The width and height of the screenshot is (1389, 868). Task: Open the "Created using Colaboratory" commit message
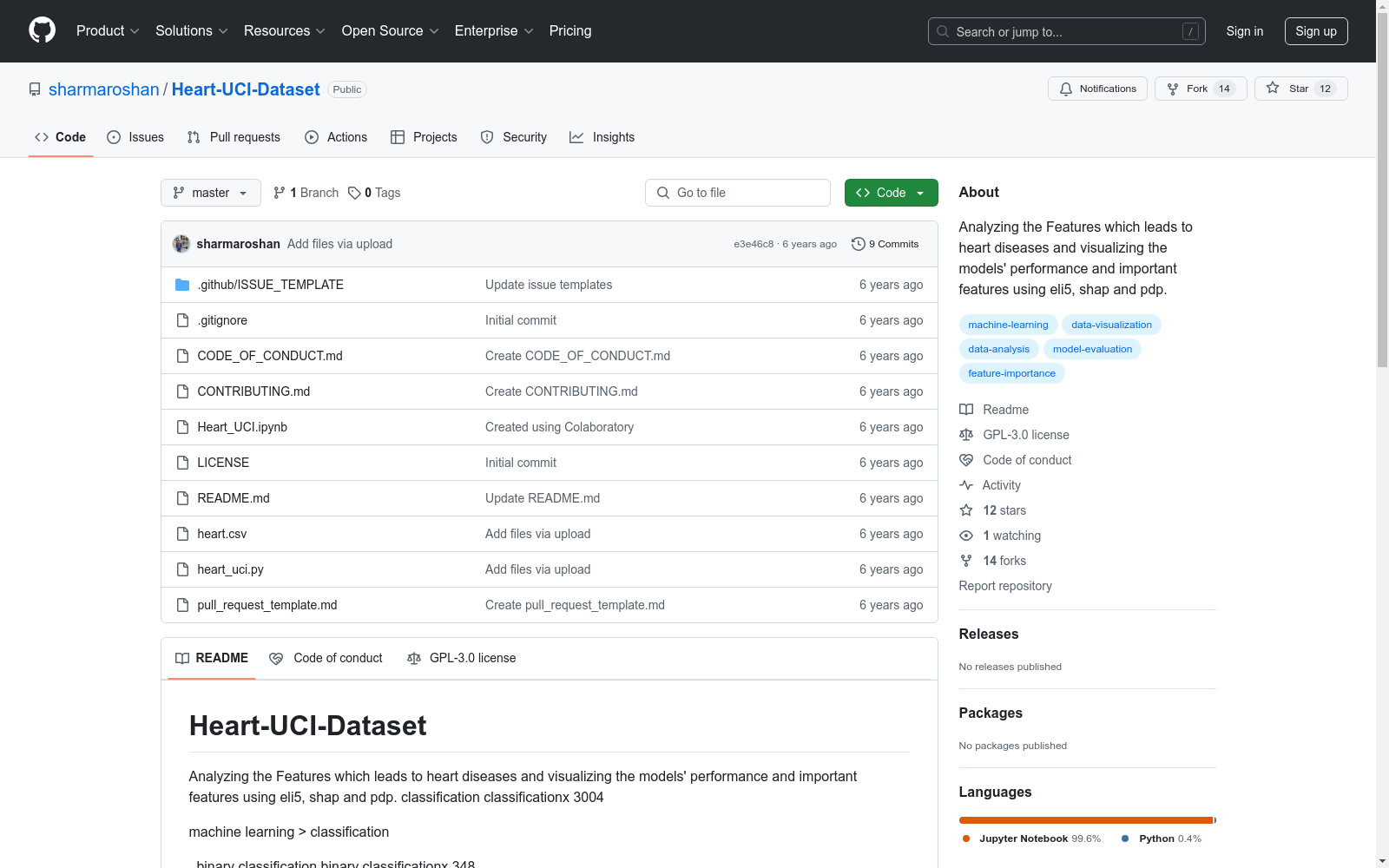coord(559,427)
